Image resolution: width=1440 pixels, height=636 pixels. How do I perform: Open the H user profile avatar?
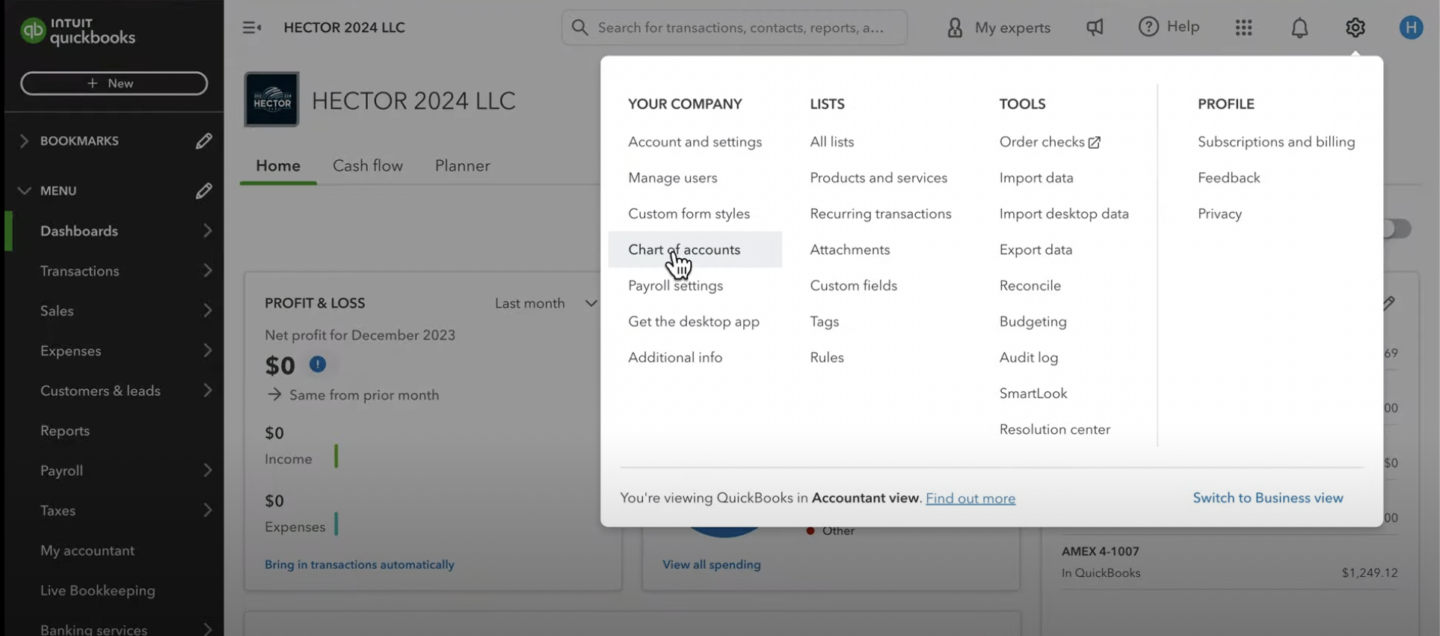[1411, 28]
